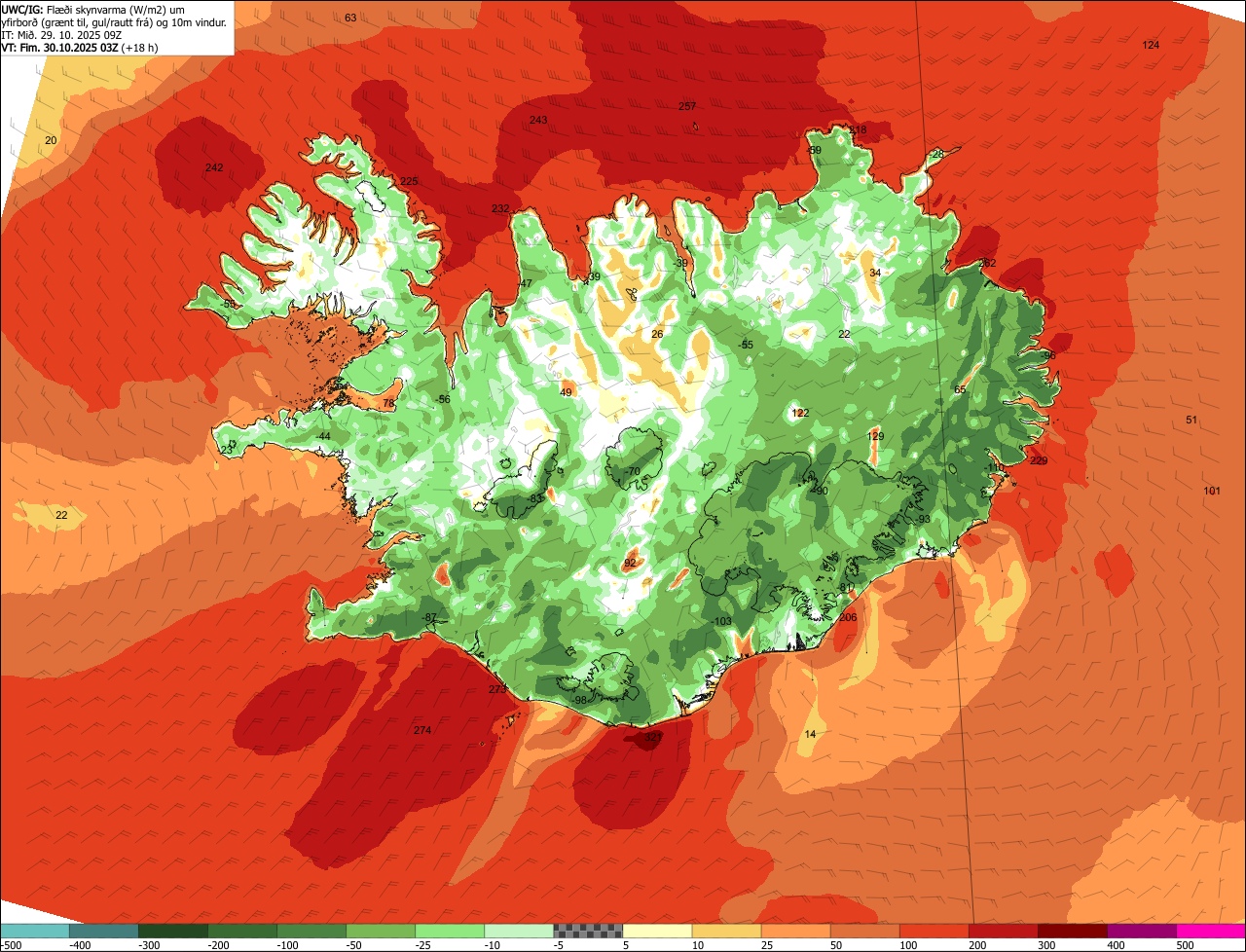
Task: Click the map value '232' off the north coast
Action: [500, 209]
